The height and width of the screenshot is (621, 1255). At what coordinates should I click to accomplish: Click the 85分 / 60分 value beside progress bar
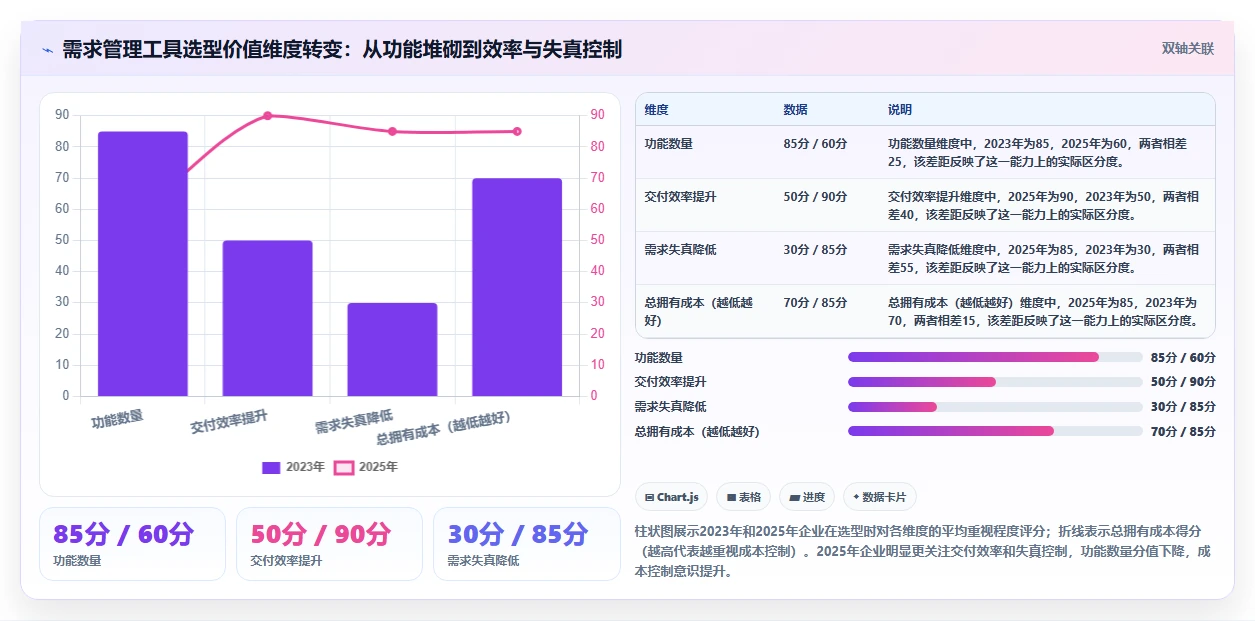1183,357
